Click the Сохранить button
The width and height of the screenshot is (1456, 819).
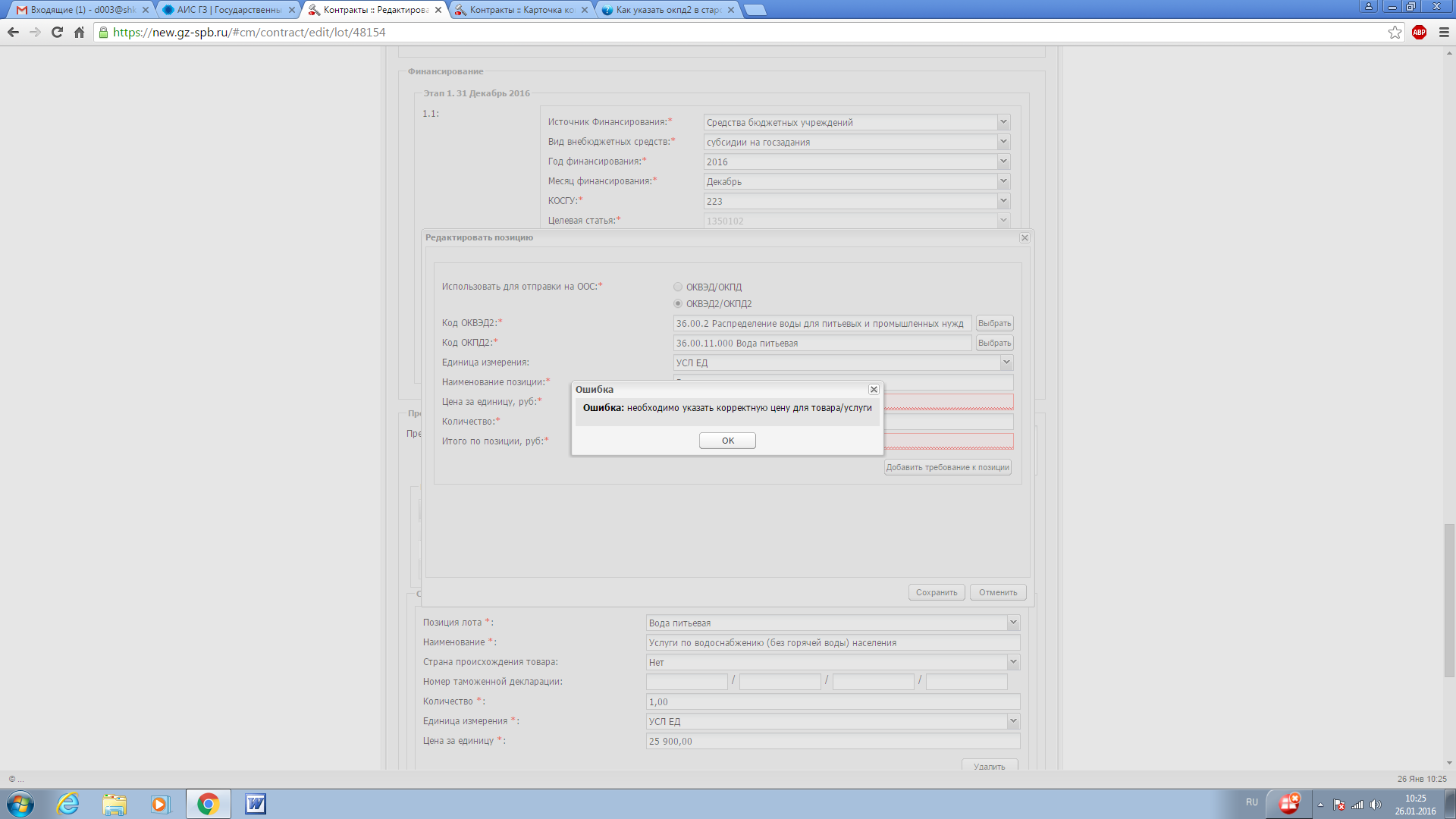[937, 592]
